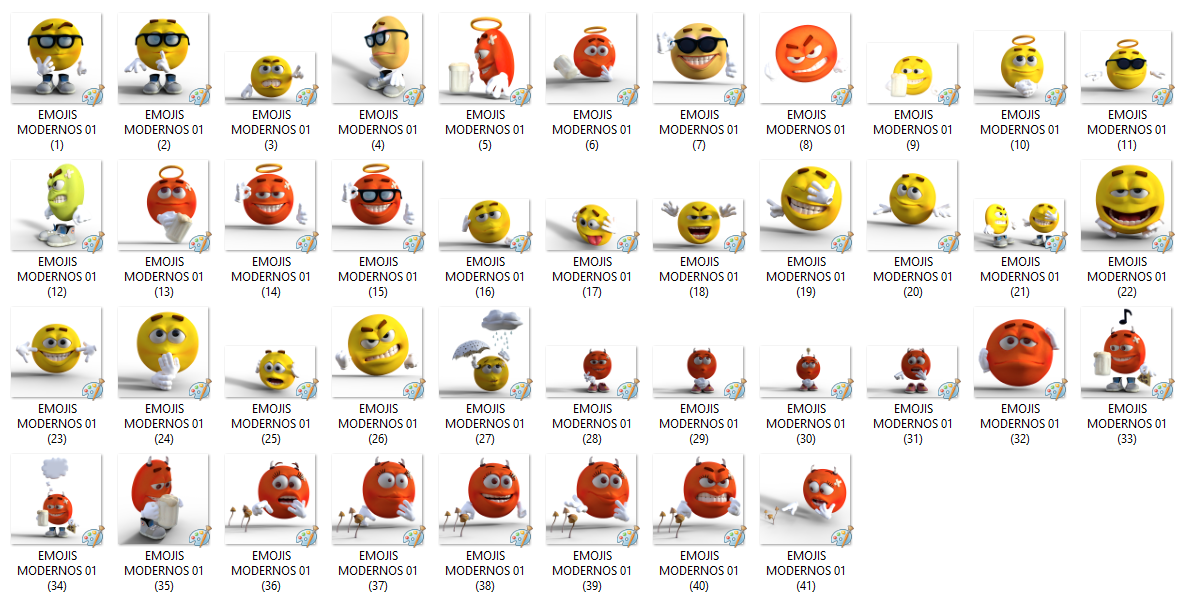1178x604 pixels.
Task: Click the angry red emoji file (8)
Action: point(805,59)
